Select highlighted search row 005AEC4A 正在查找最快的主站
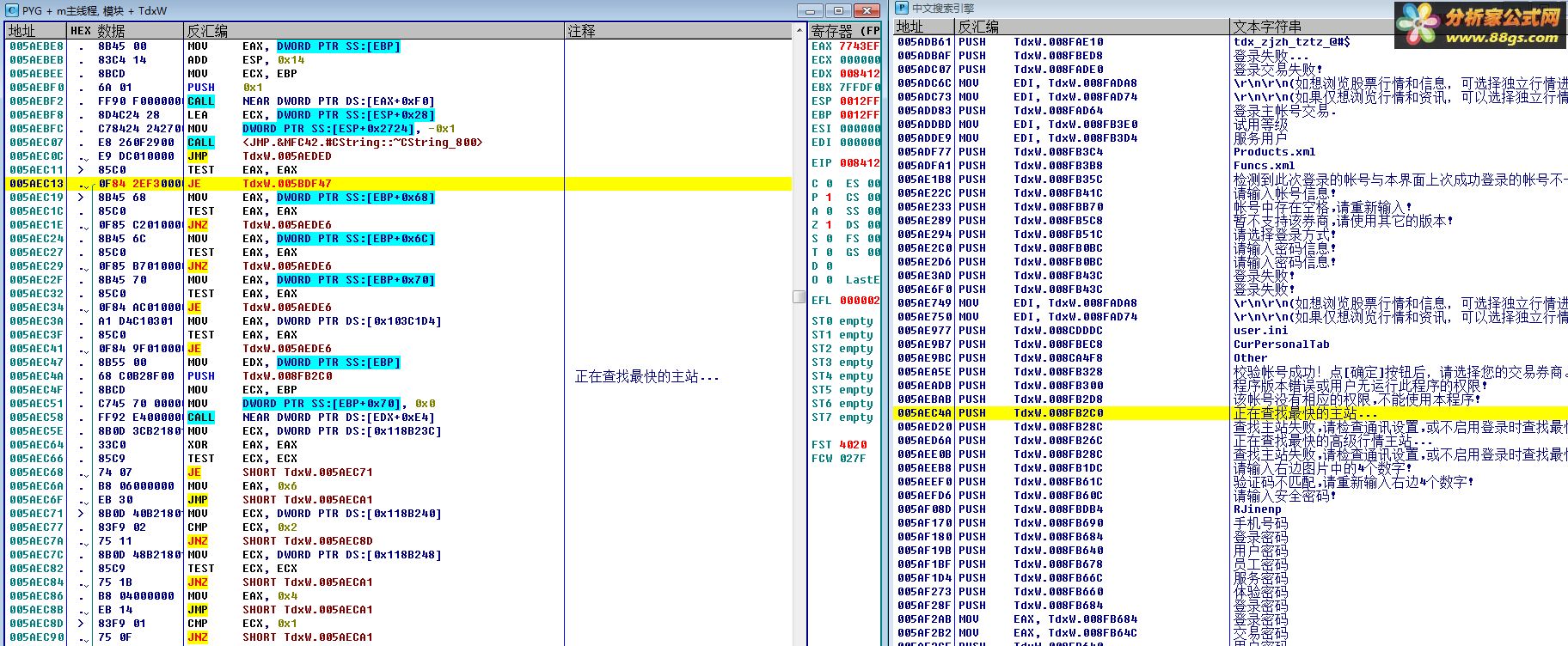Viewport: 1568px width, 646px height. coord(1231,413)
